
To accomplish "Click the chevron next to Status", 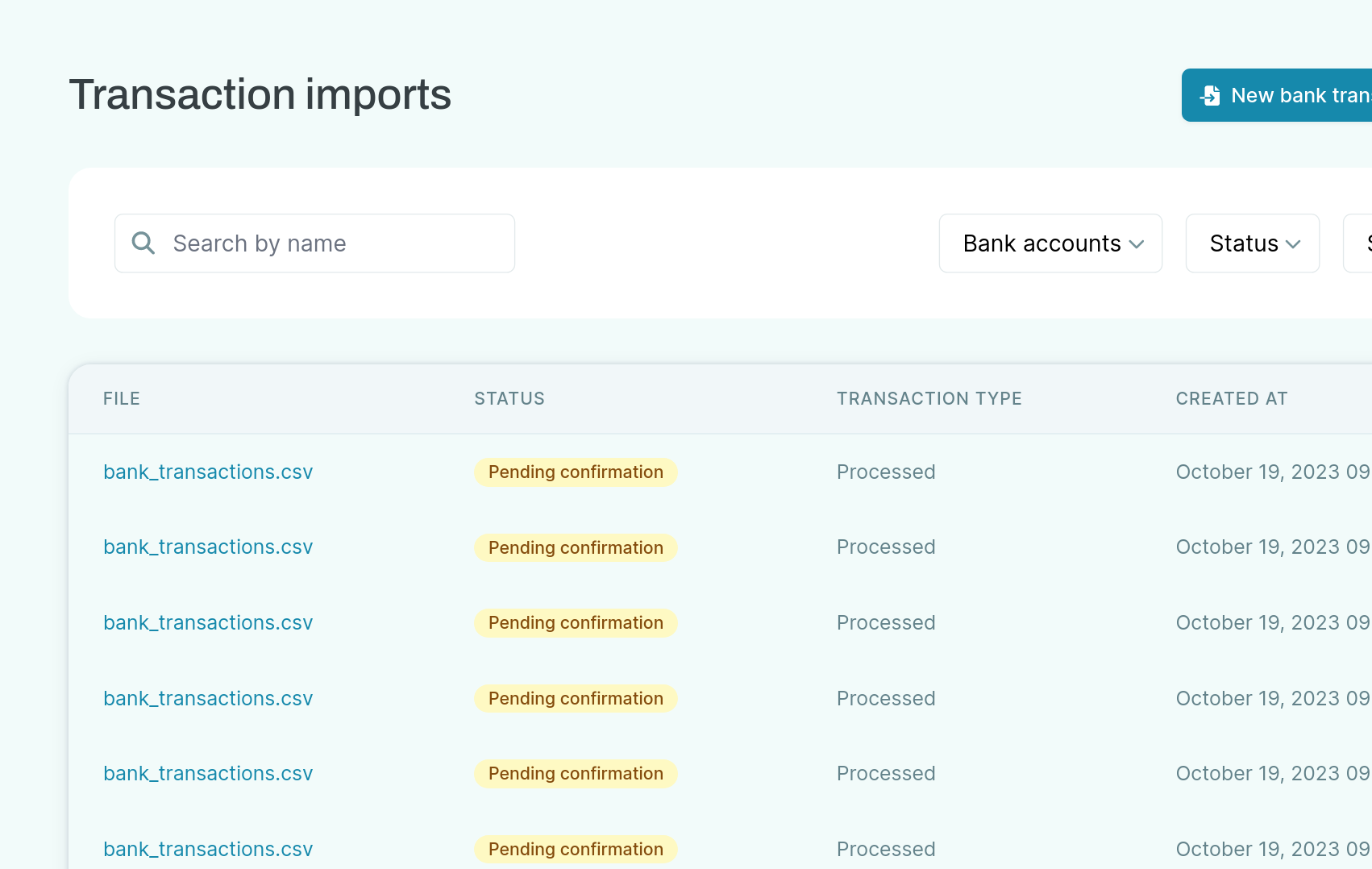I will click(1295, 243).
